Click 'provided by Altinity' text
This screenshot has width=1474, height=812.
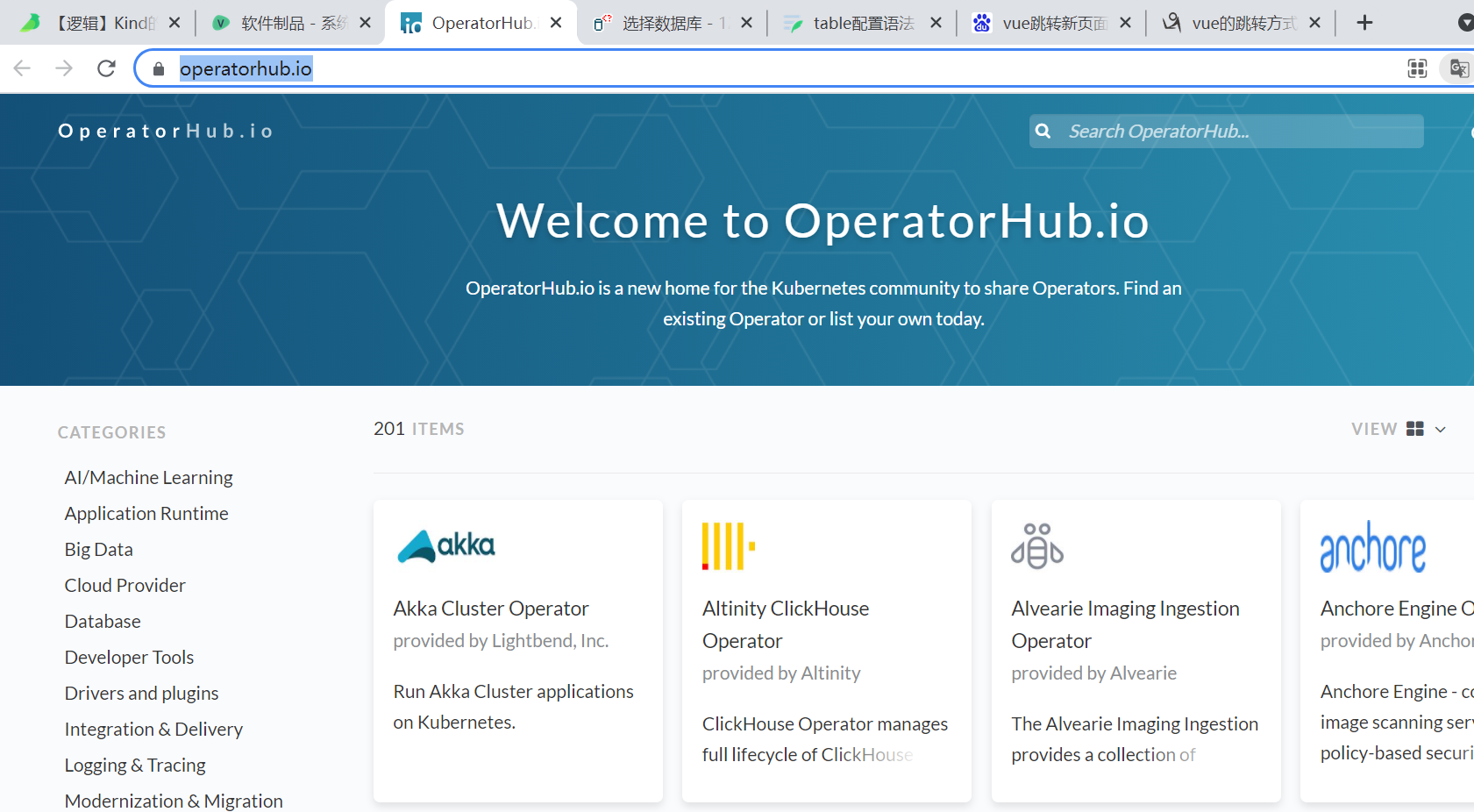pos(781,673)
